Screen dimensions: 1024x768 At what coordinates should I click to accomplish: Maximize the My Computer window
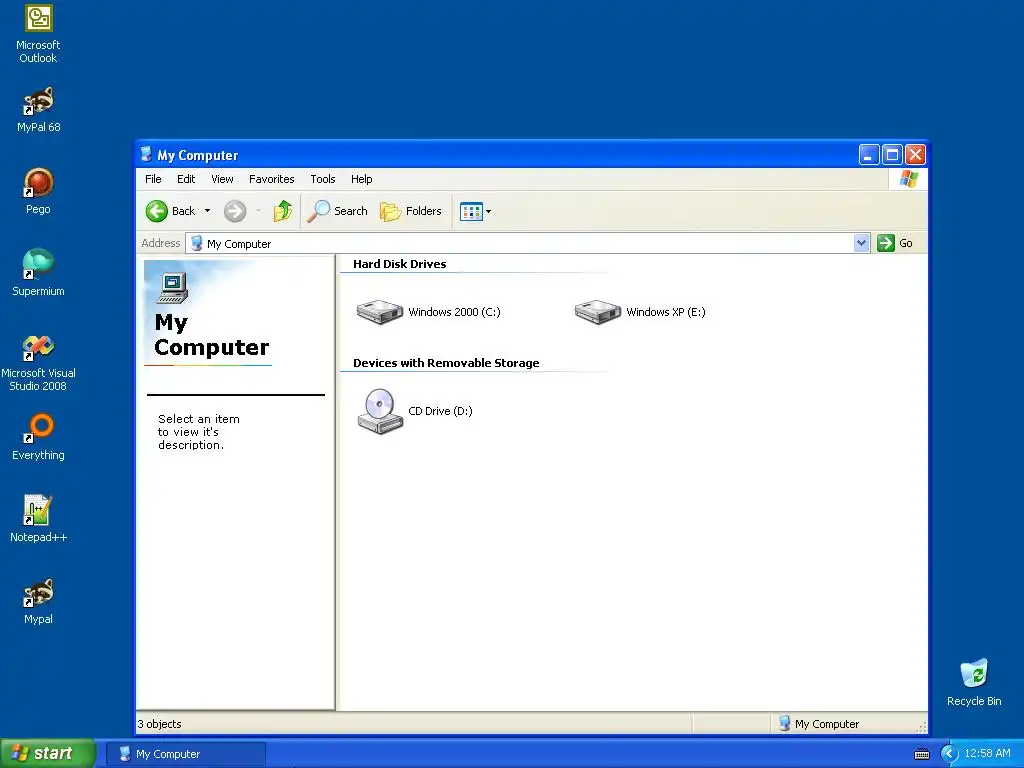(x=892, y=155)
